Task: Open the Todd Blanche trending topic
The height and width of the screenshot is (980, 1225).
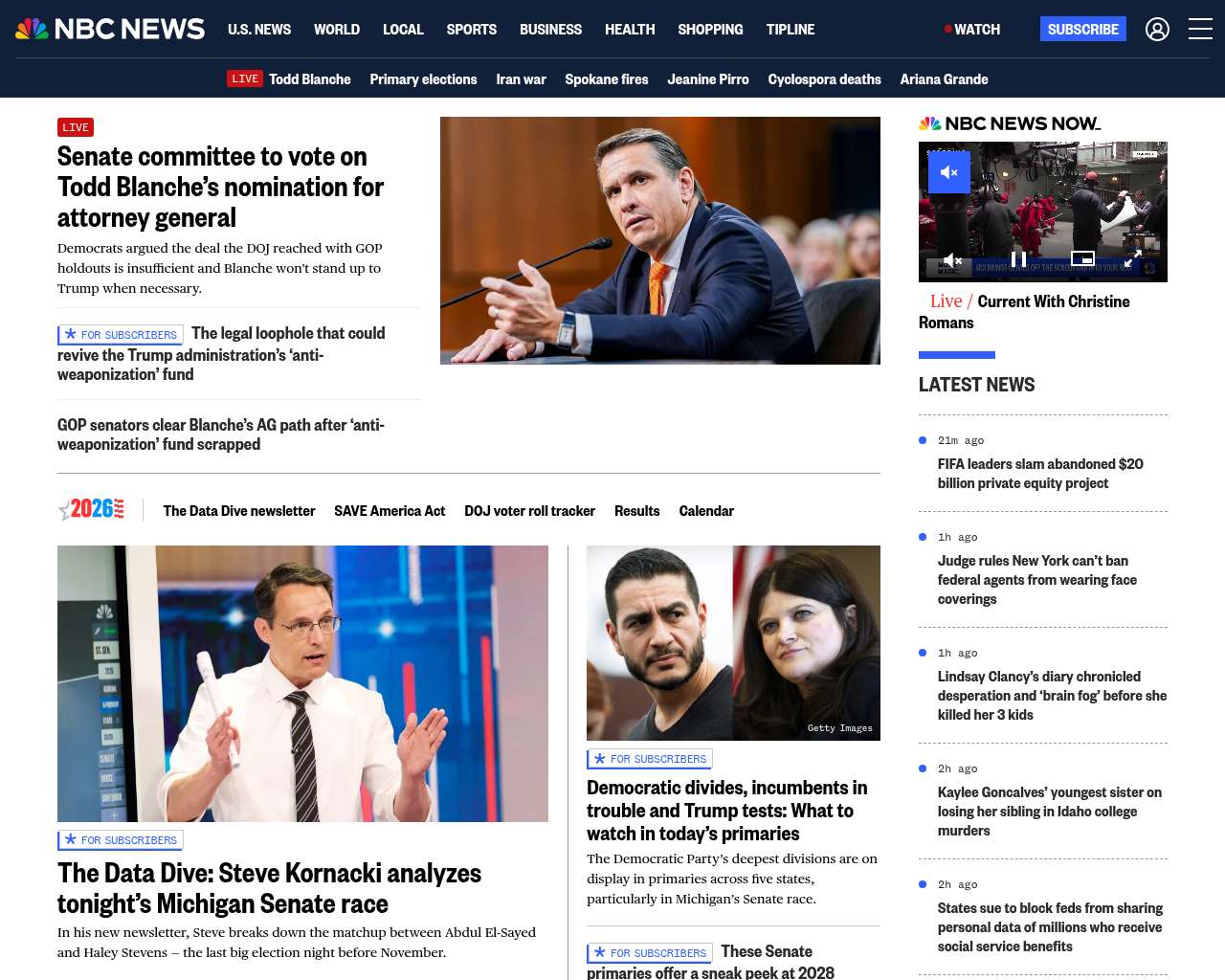Action: (x=310, y=79)
